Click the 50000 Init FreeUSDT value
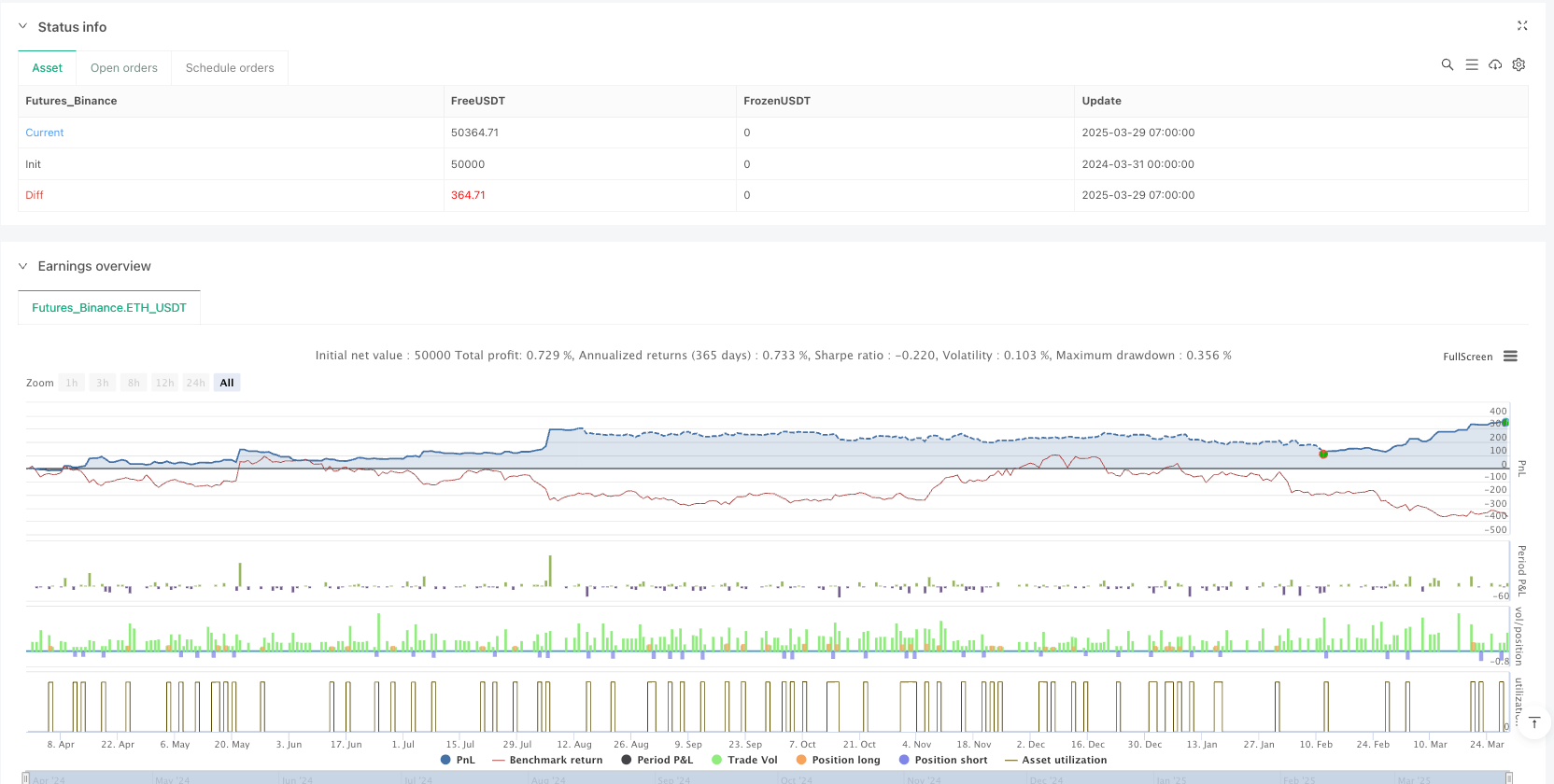1554x784 pixels. coord(468,164)
